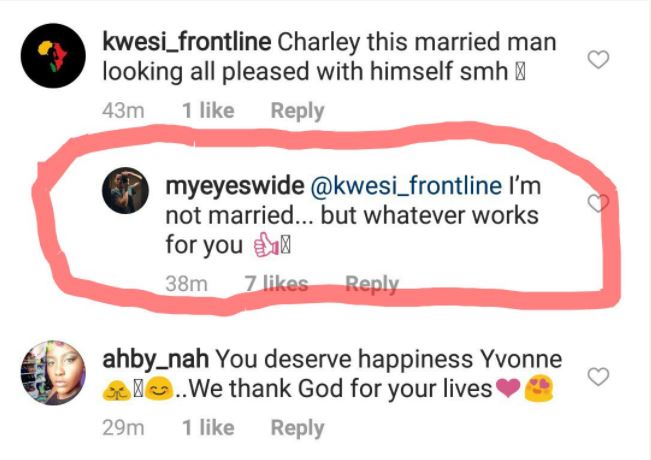
Task: Reply to ahby_nah's comment
Action: click(297, 428)
